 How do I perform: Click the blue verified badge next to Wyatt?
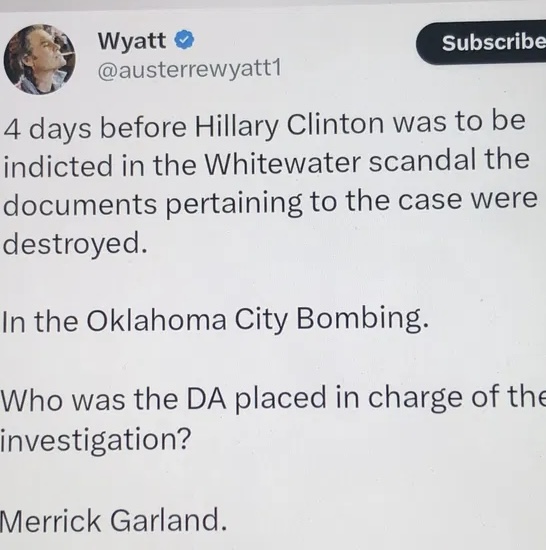(184, 40)
